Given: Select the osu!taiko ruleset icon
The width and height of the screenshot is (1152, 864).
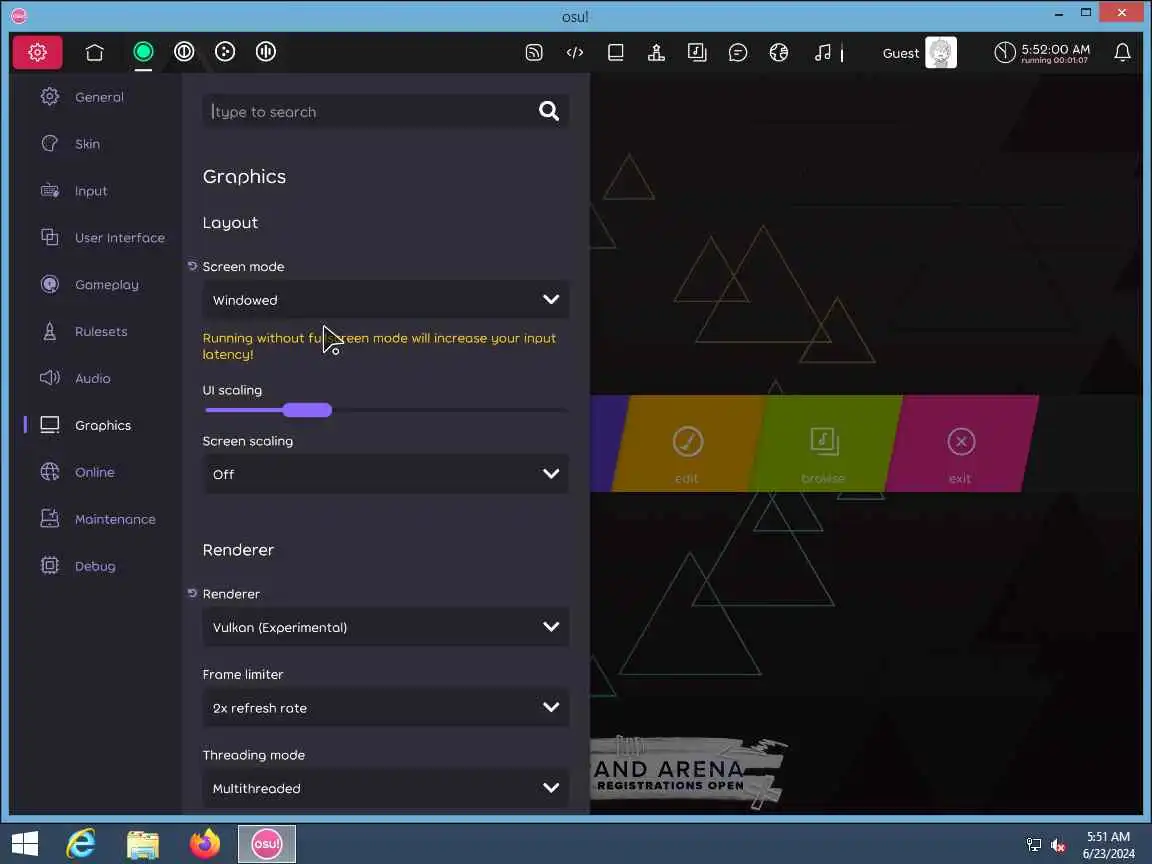Looking at the screenshot, I should pos(184,51).
